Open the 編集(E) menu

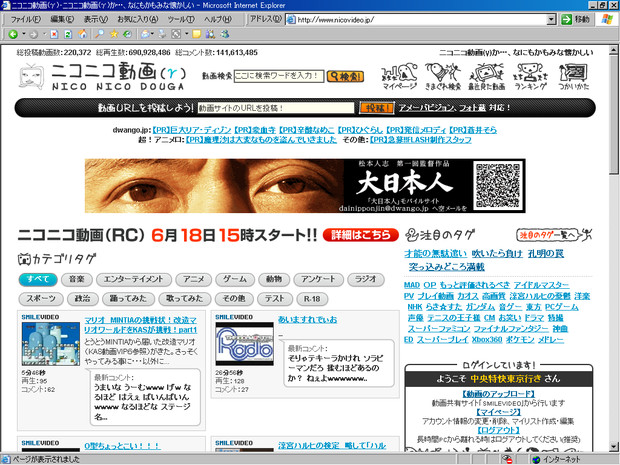[x=62, y=19]
